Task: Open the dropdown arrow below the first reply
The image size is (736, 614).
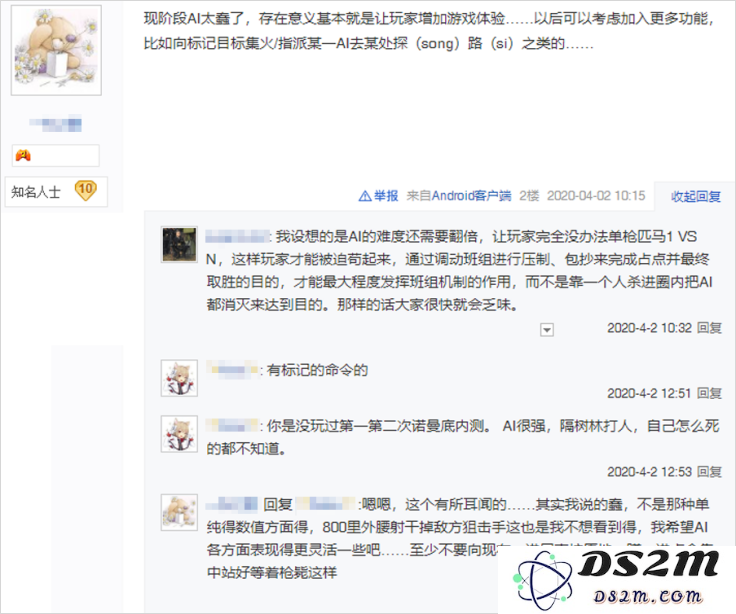Action: 547,330
